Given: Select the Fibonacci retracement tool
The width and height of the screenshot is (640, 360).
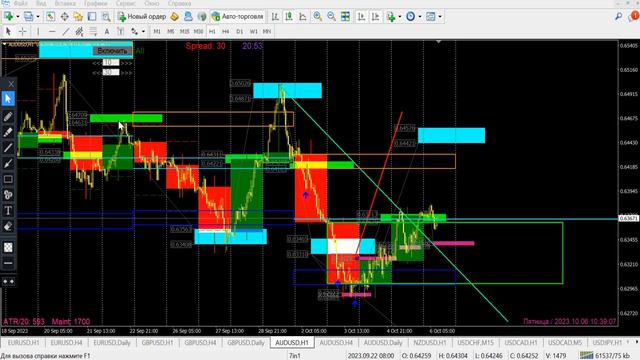Looking at the screenshot, I should pos(93,31).
